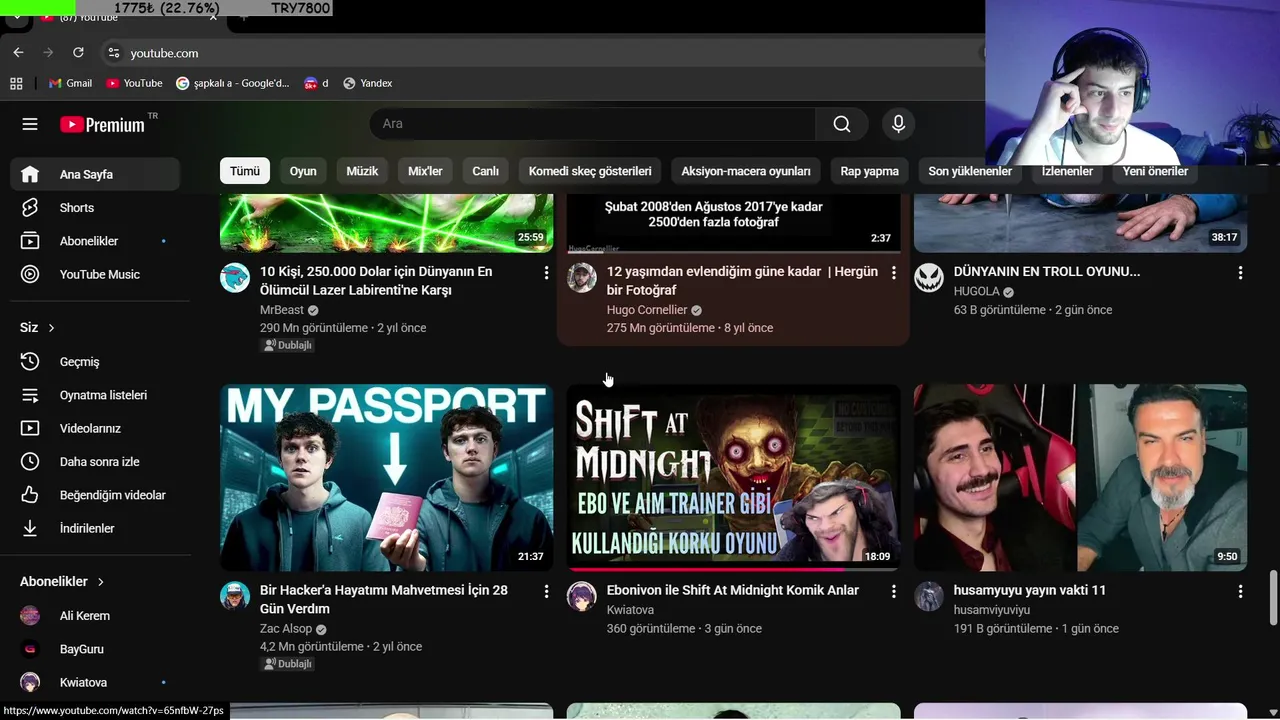
Task: Open more options for DÜNYANIN EN TROLL OYUNU
Action: point(1240,272)
